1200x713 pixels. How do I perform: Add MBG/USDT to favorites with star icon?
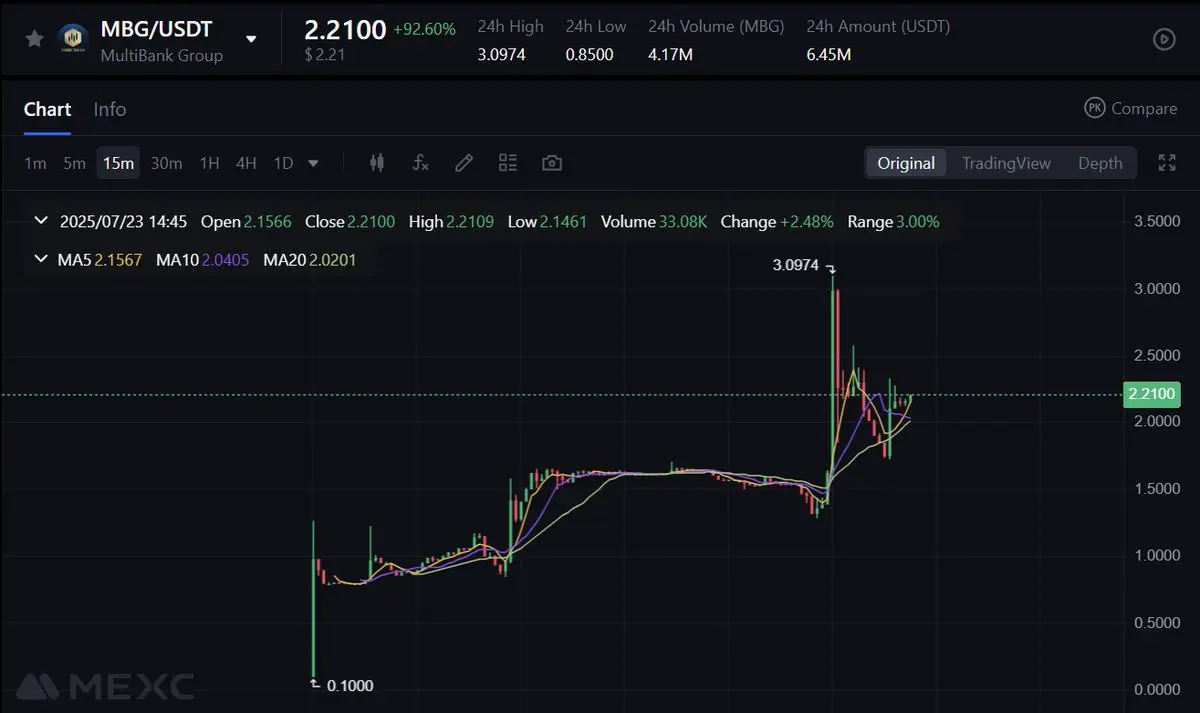point(35,39)
